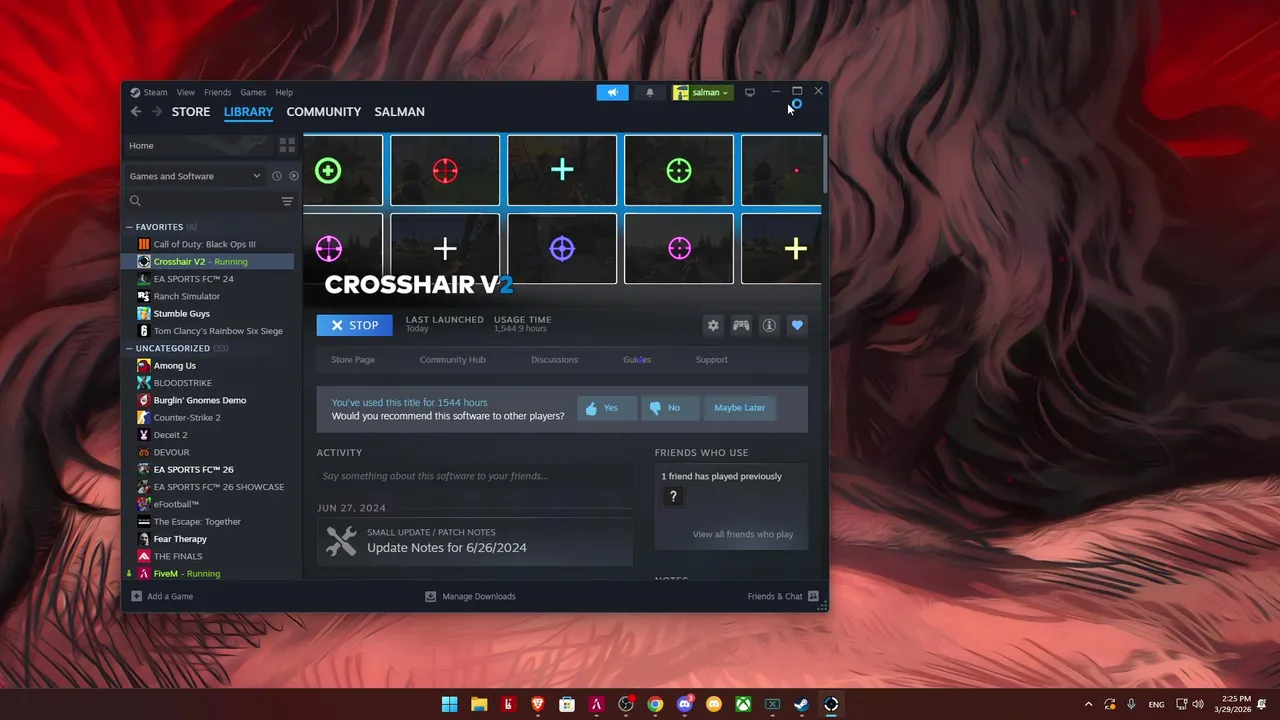Click View all friends who play
Image resolution: width=1280 pixels, height=720 pixels.
click(743, 534)
